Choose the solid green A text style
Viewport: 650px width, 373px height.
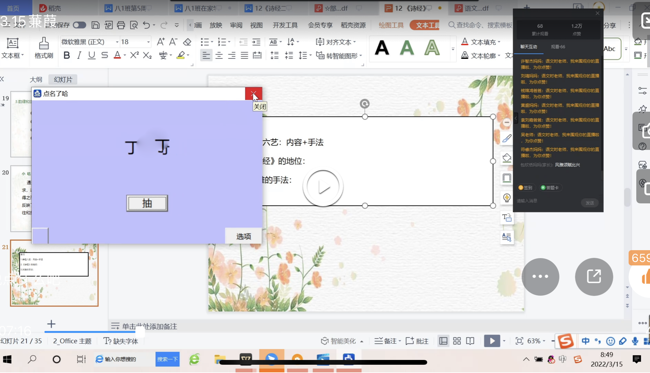coord(407,48)
